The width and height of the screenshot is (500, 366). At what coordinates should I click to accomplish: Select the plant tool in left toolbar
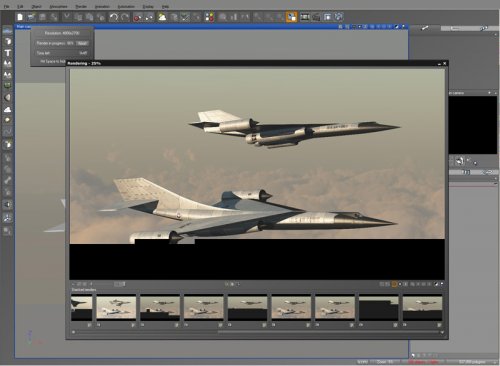point(7,86)
